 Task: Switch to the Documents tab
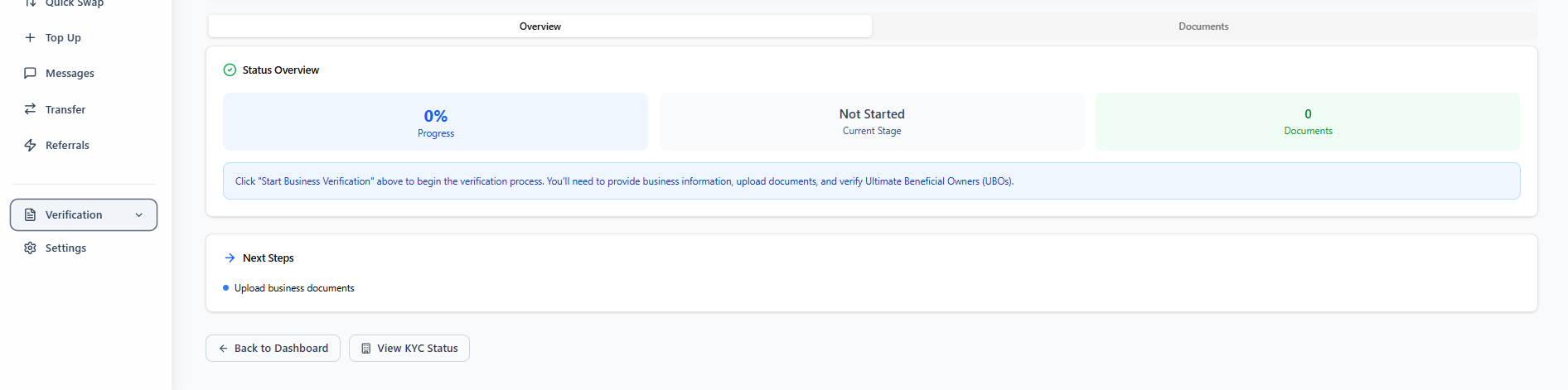[x=1203, y=26]
